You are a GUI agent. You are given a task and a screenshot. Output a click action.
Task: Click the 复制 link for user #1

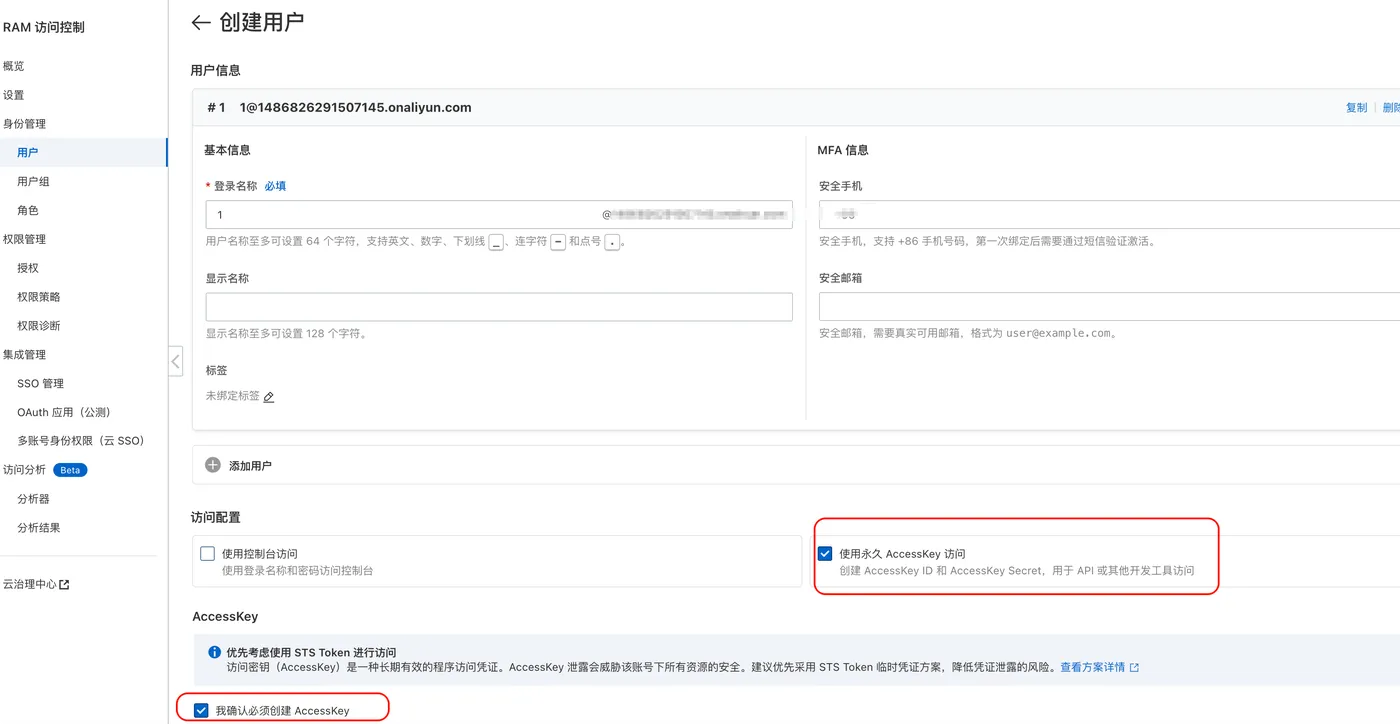coord(1356,108)
